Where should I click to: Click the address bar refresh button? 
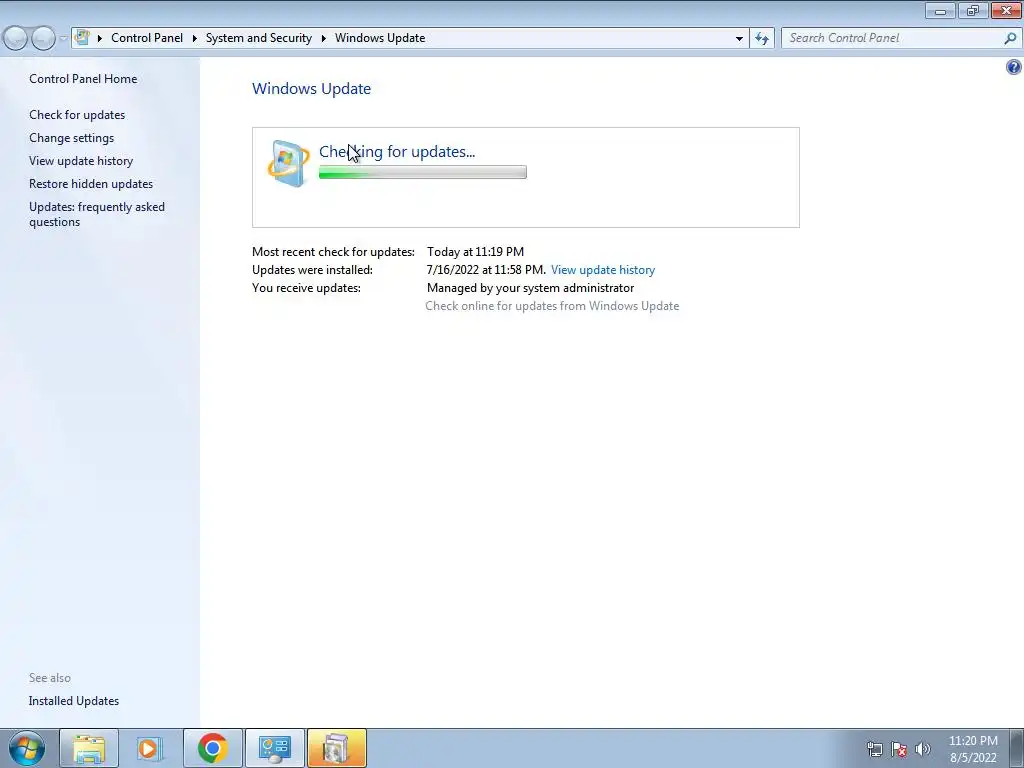tap(761, 39)
